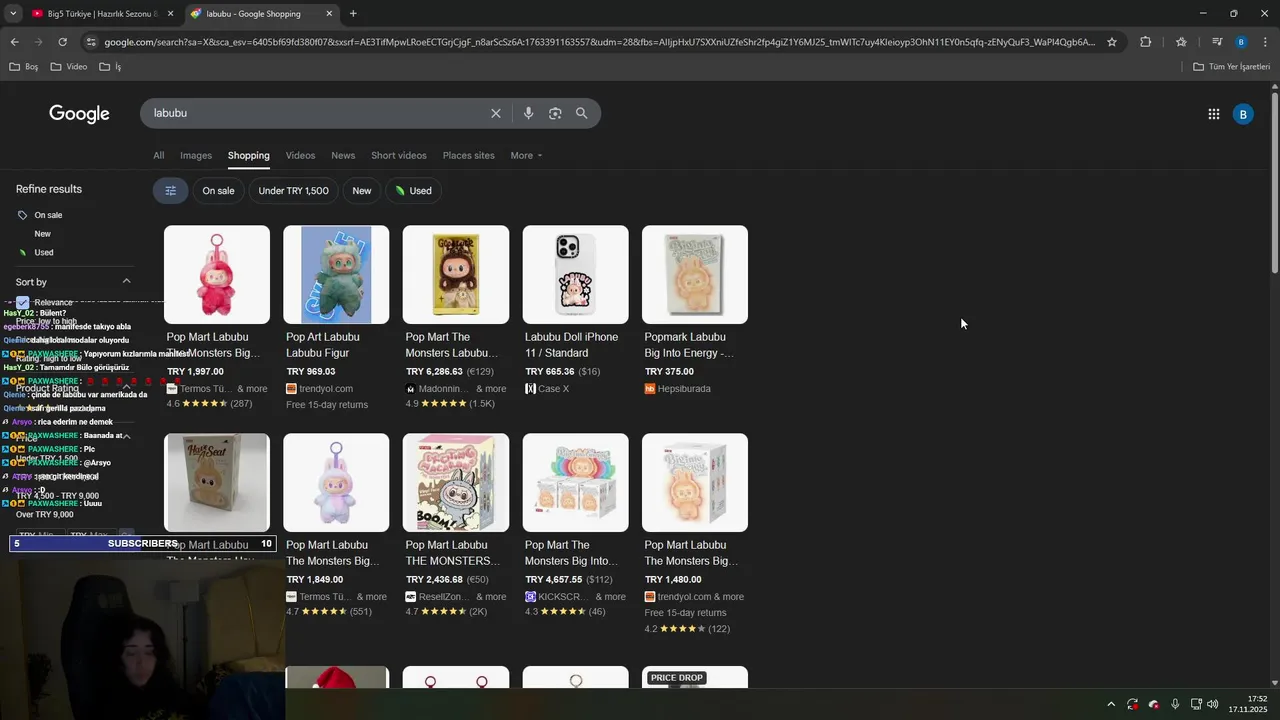Open Chrome three-dot menu
The width and height of the screenshot is (1280, 720).
pyautogui.click(x=1265, y=42)
